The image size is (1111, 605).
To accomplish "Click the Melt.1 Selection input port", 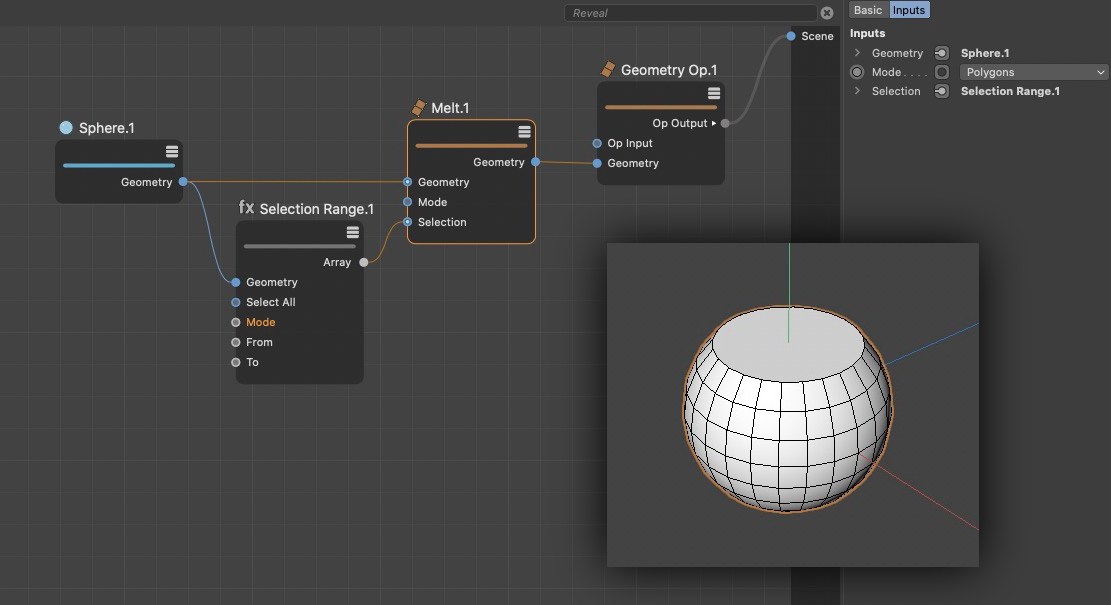I will click(407, 222).
